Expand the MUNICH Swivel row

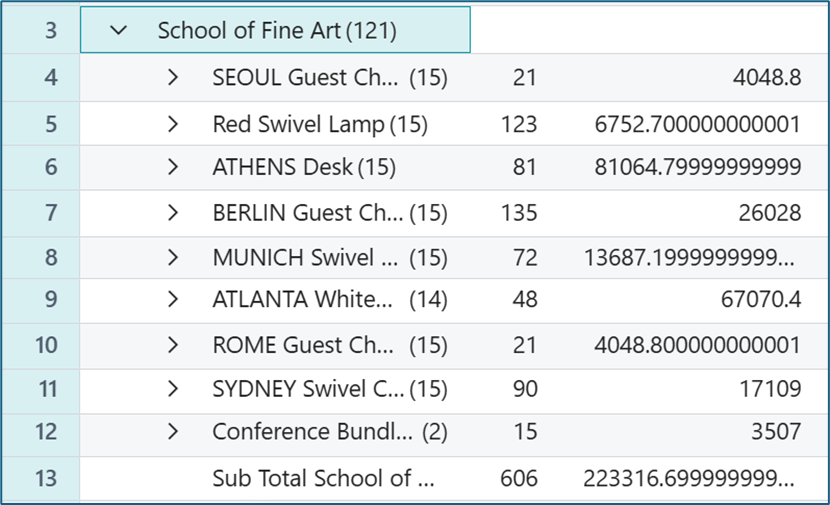click(x=173, y=258)
